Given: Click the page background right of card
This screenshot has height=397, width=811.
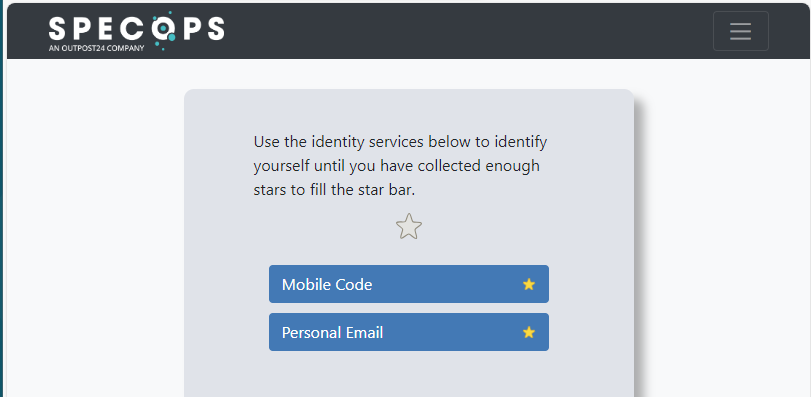Looking at the screenshot, I should pyautogui.click(x=724, y=227).
